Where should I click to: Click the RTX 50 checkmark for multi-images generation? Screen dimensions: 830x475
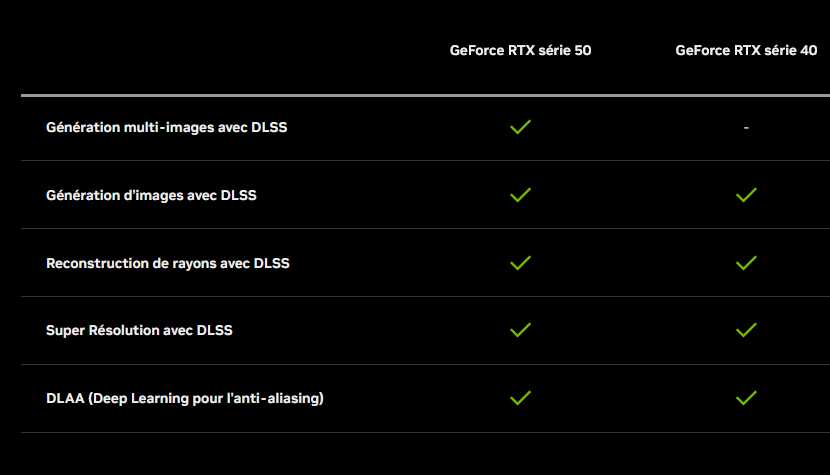click(x=520, y=127)
